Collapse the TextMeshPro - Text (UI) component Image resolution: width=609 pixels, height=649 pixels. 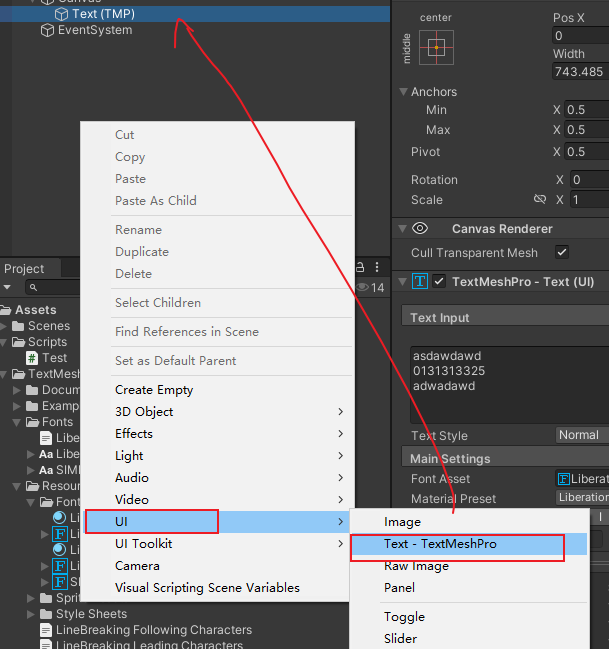402,281
